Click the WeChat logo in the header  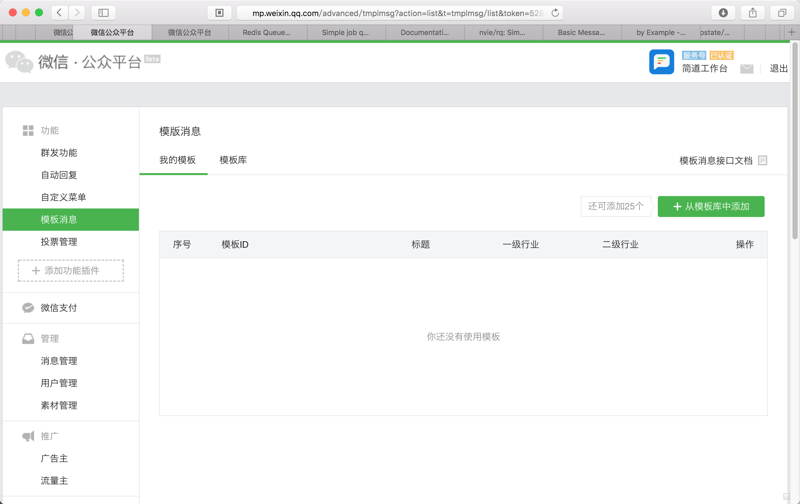[x=19, y=62]
